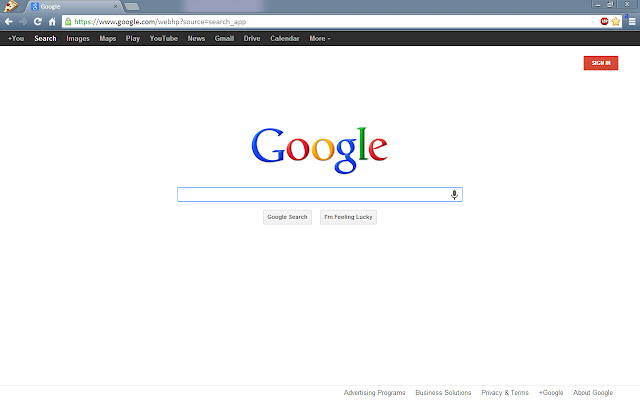Reload the page with refresh icon

[x=38, y=22]
